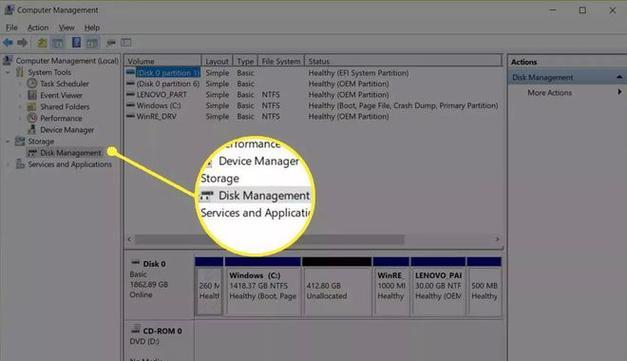Select the 412.80 GB Unallocated block
The height and width of the screenshot is (361, 627).
pos(337,286)
